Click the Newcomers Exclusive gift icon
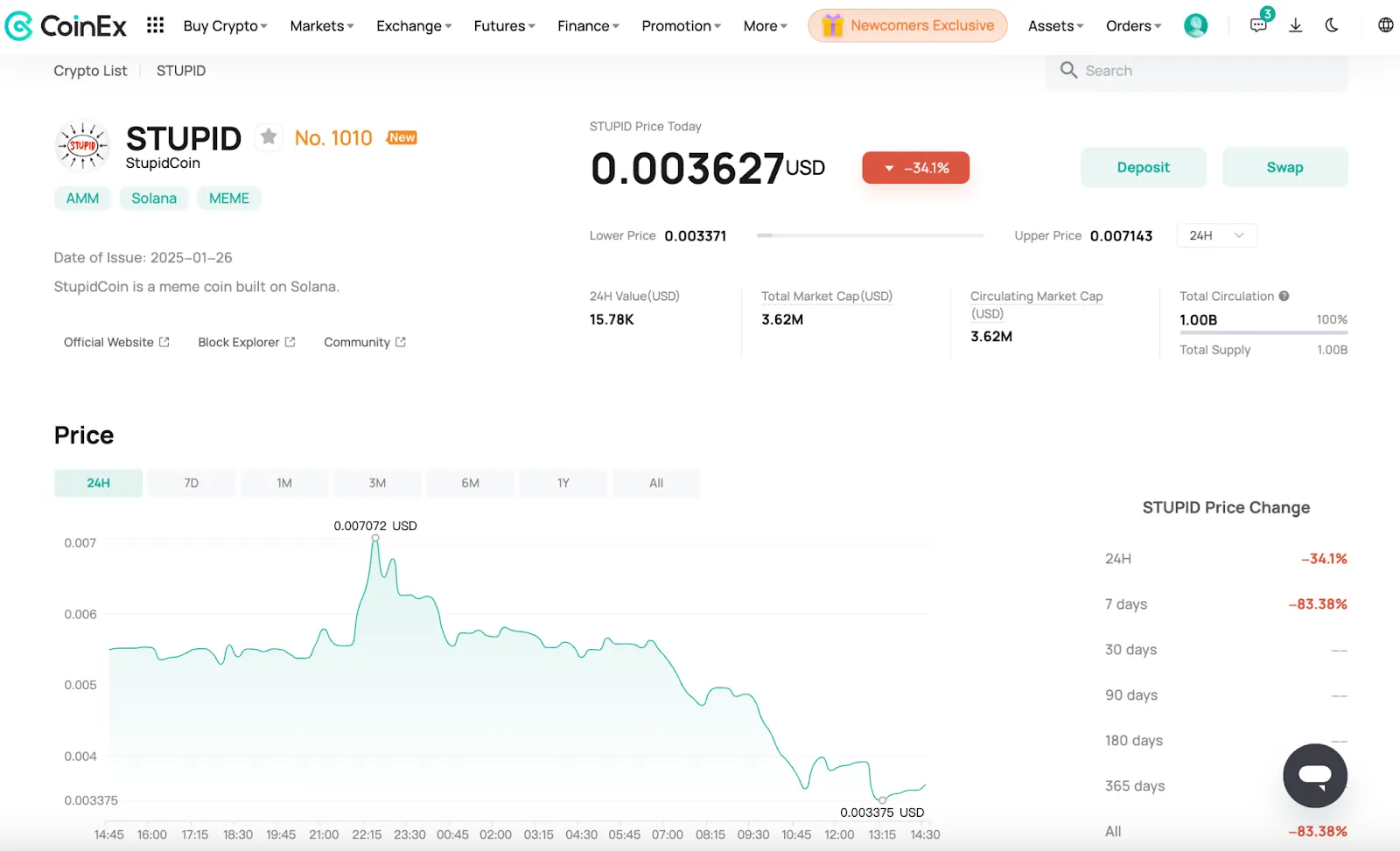The height and width of the screenshot is (851, 1400). pos(832,25)
